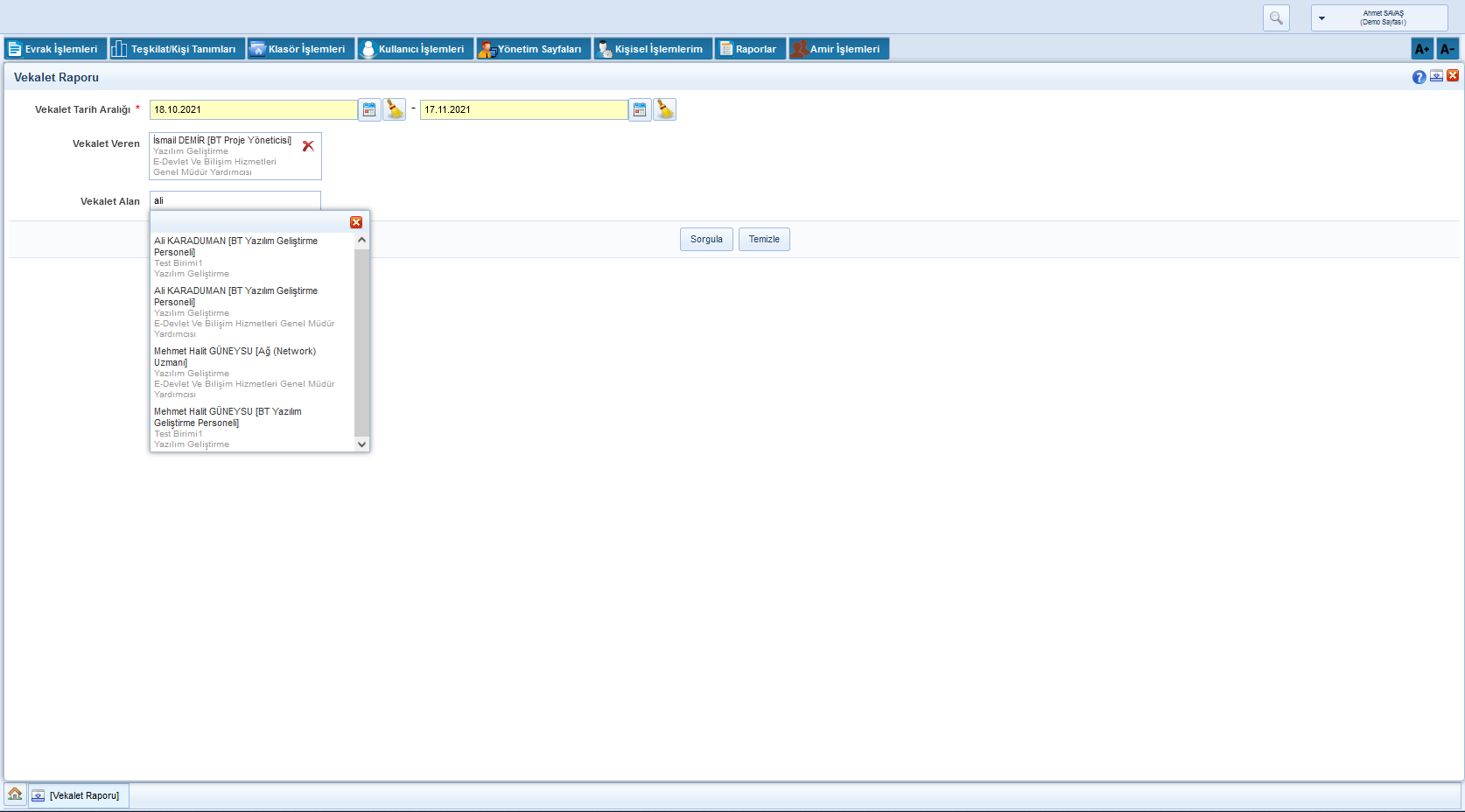Viewport: 1465px width, 812px height.
Task: Close the Vekalet Alan suggestion popup
Action: pos(356,222)
